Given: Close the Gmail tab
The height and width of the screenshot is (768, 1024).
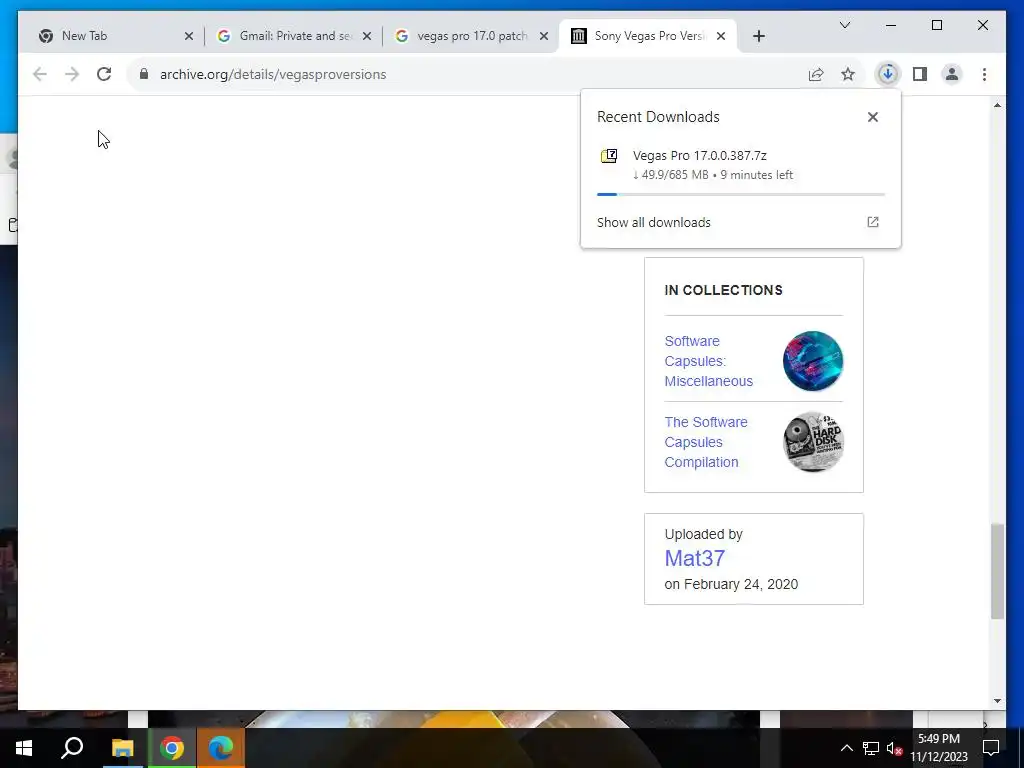Looking at the screenshot, I should click(367, 36).
